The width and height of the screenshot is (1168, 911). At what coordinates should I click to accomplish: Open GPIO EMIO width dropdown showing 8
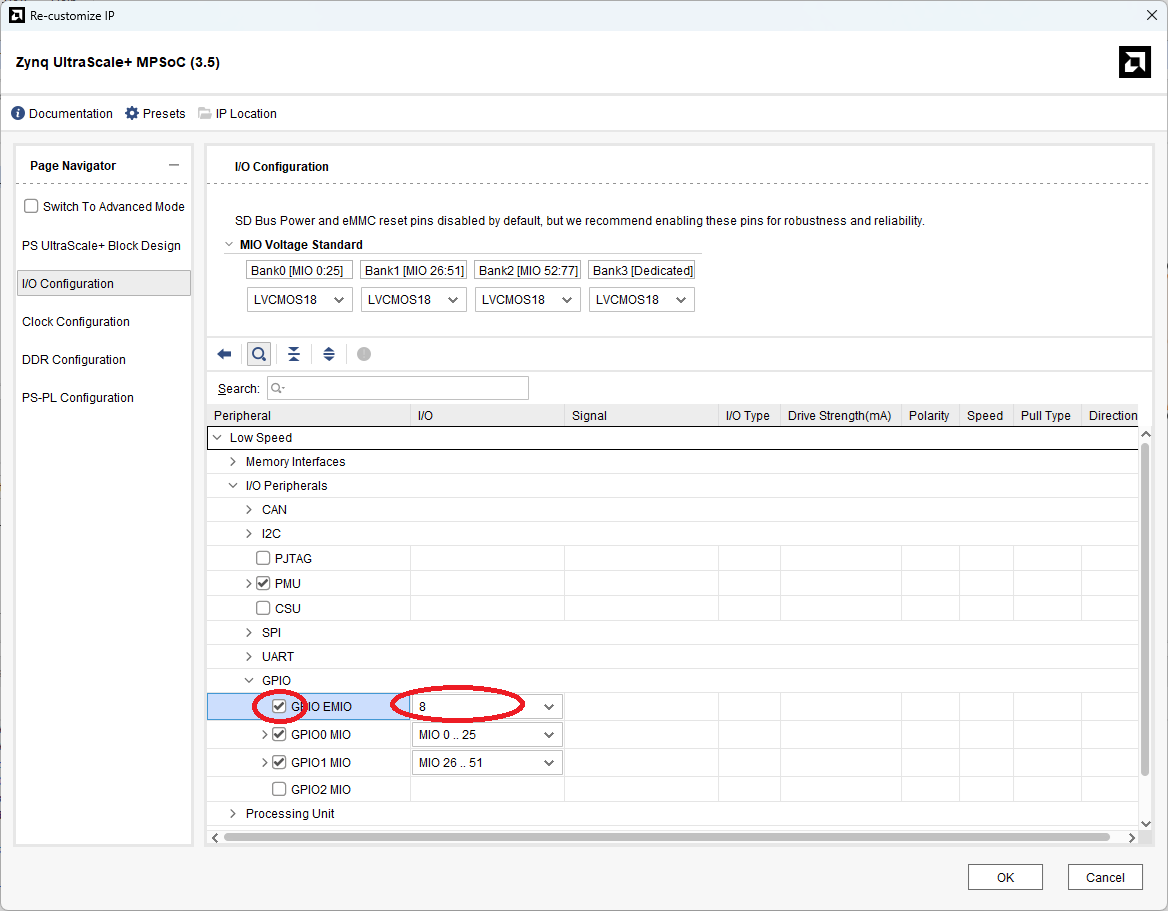(486, 706)
